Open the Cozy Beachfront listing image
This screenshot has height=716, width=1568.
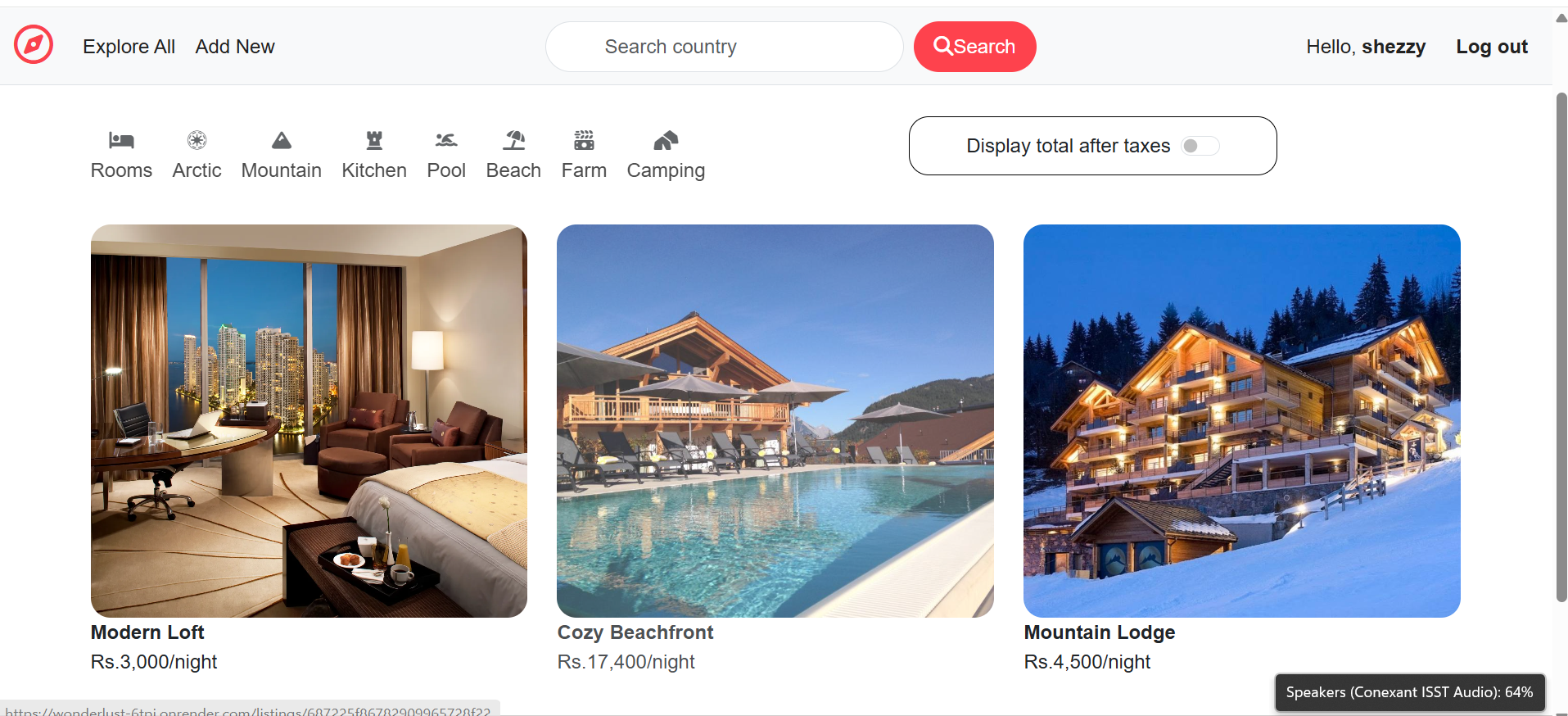point(775,421)
